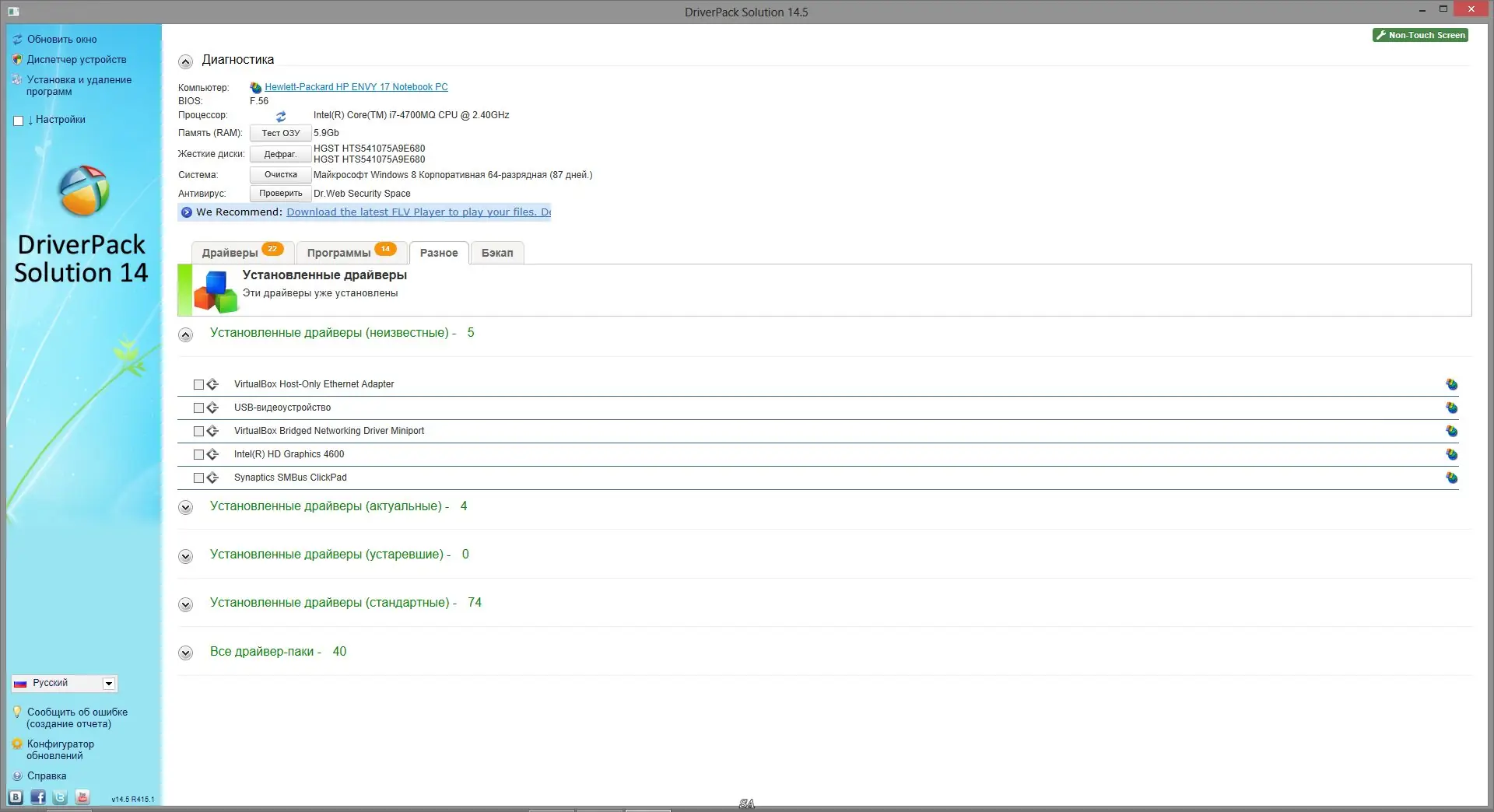The height and width of the screenshot is (812, 1494).
Task: Click the Тест ОЗУ button
Action: click(x=281, y=133)
